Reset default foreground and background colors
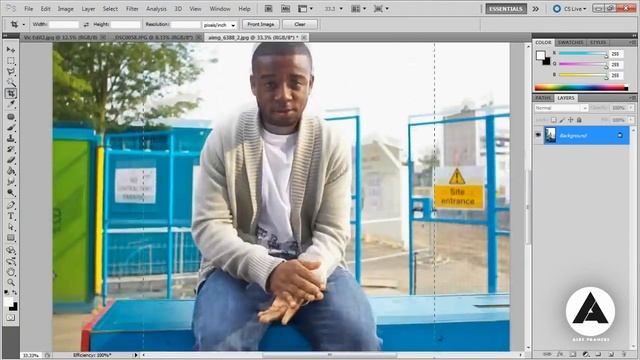Screen dimensions: 640x360 pyautogui.click(x=7, y=293)
